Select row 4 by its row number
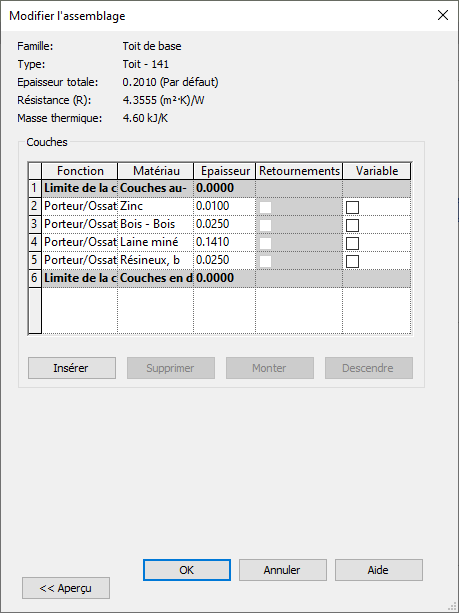The height and width of the screenshot is (613, 459). click(35, 242)
